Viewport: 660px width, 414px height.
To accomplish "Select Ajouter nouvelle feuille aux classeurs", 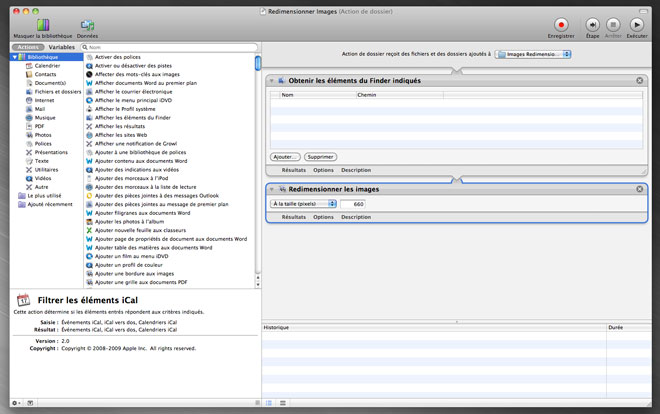I will [x=140, y=230].
